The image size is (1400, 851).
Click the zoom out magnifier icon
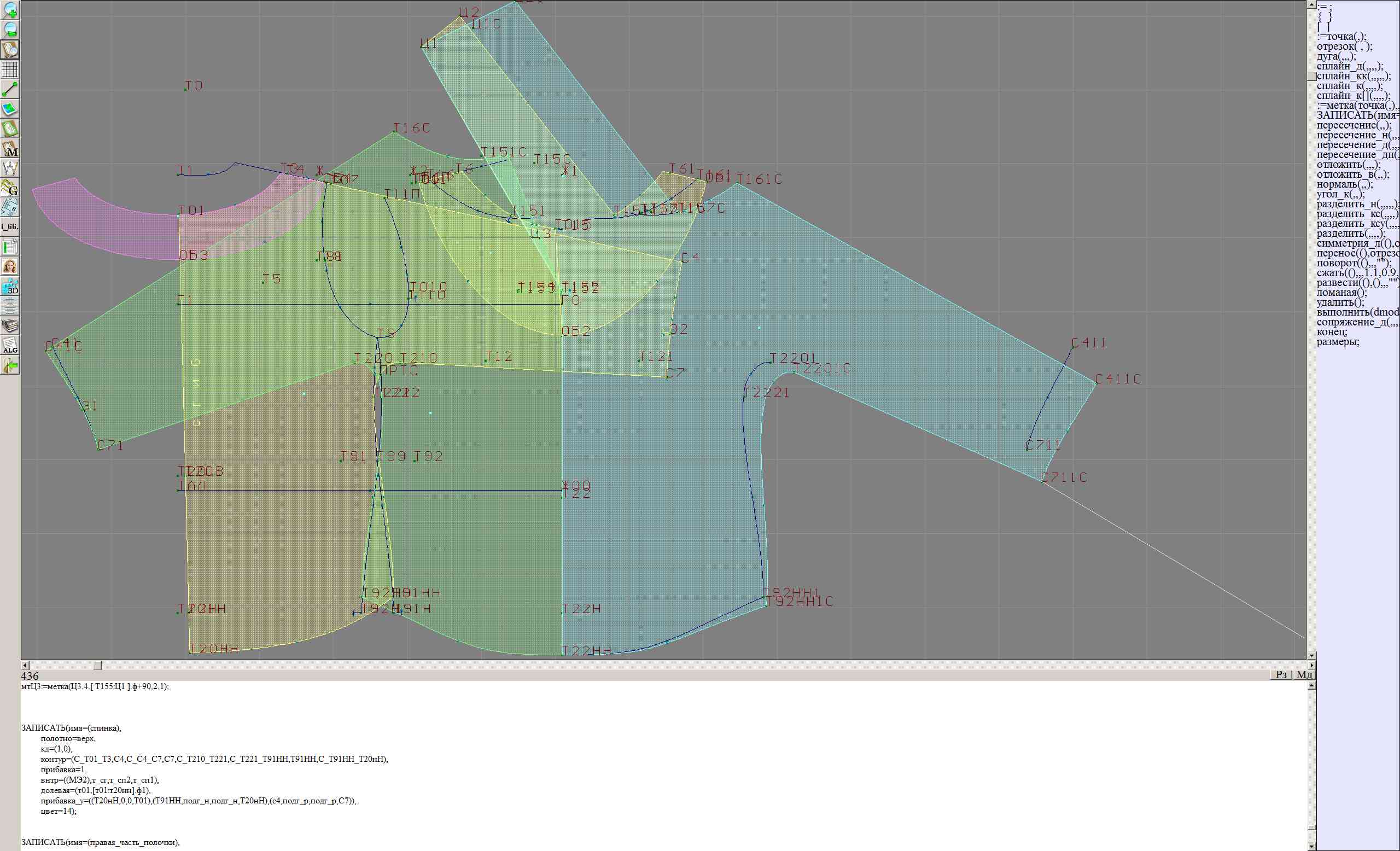pyautogui.click(x=10, y=30)
